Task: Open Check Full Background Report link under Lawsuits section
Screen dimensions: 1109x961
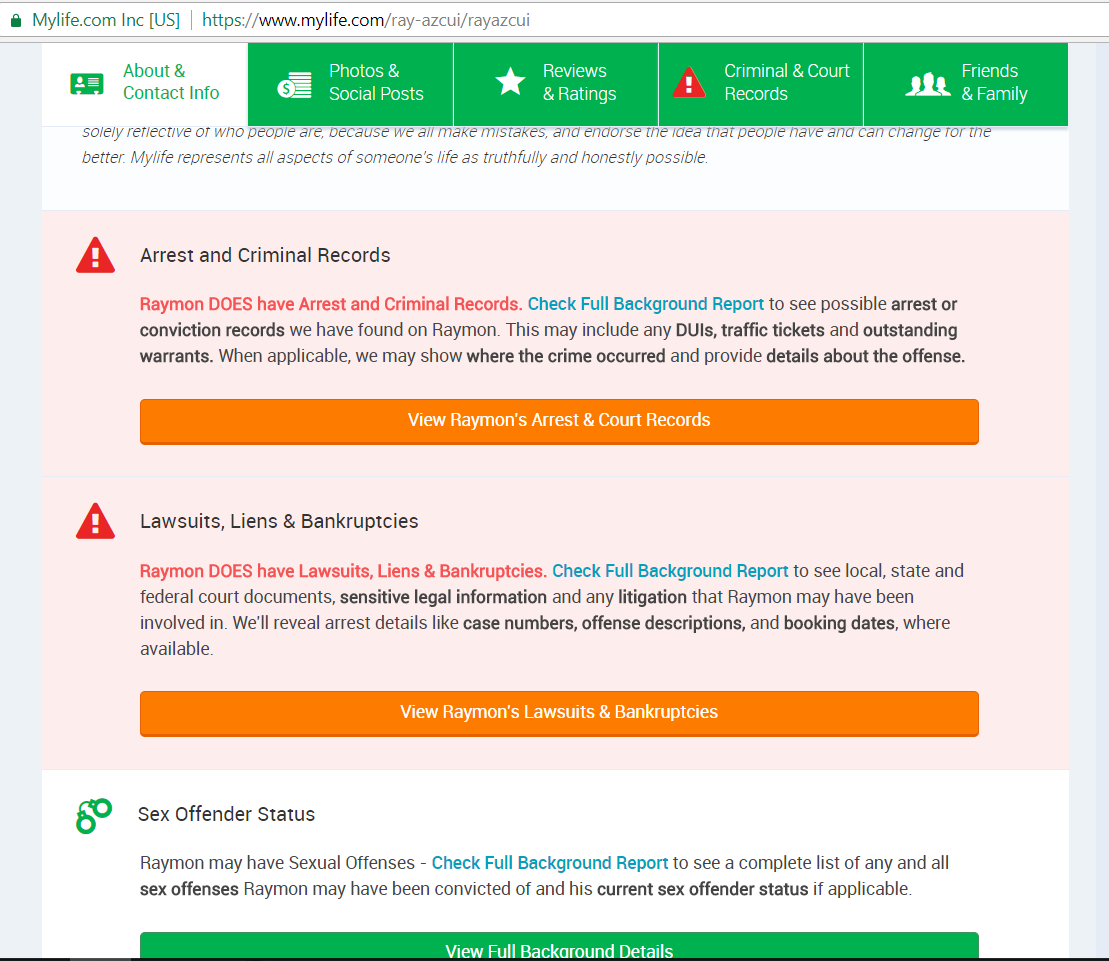Action: point(670,571)
